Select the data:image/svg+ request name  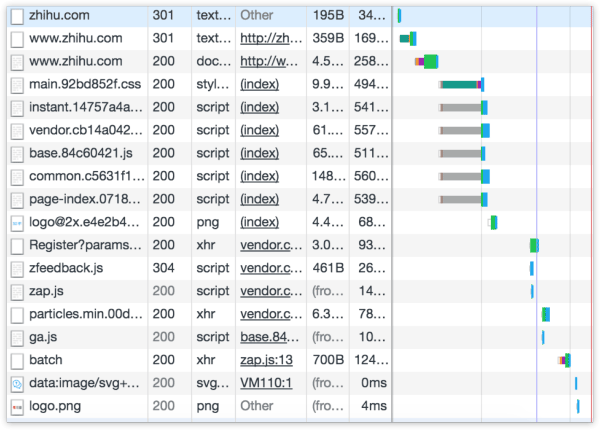coord(84,383)
